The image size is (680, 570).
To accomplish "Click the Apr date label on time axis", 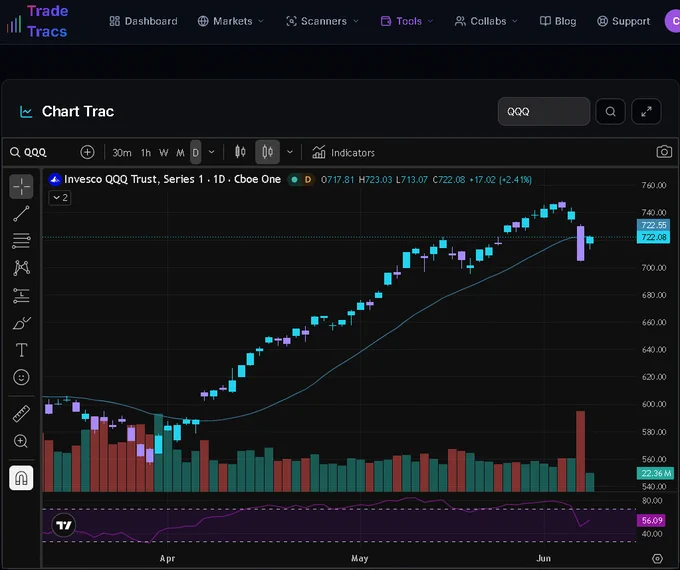I will [167, 558].
